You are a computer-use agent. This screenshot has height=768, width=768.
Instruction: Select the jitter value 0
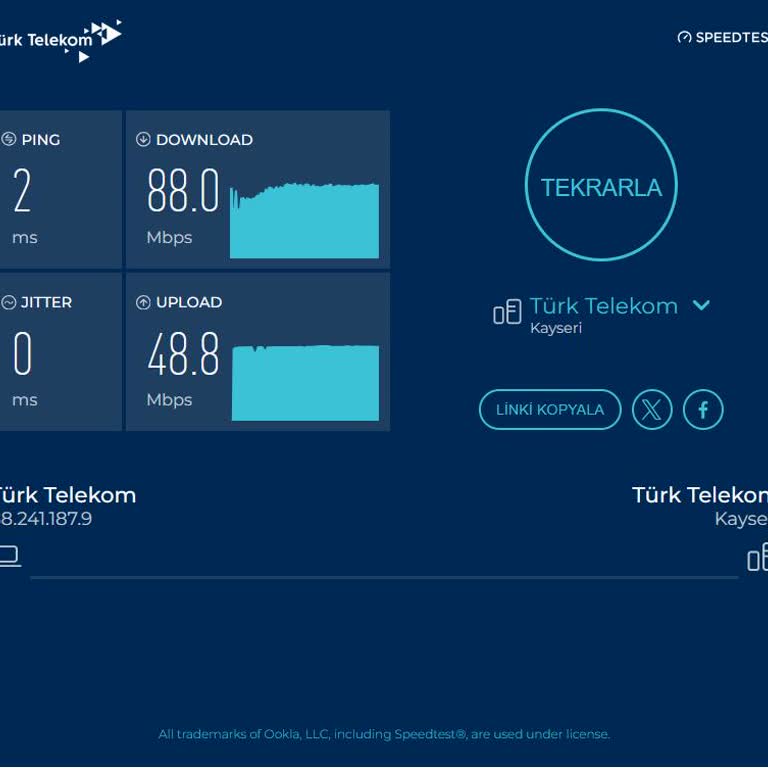[23, 353]
